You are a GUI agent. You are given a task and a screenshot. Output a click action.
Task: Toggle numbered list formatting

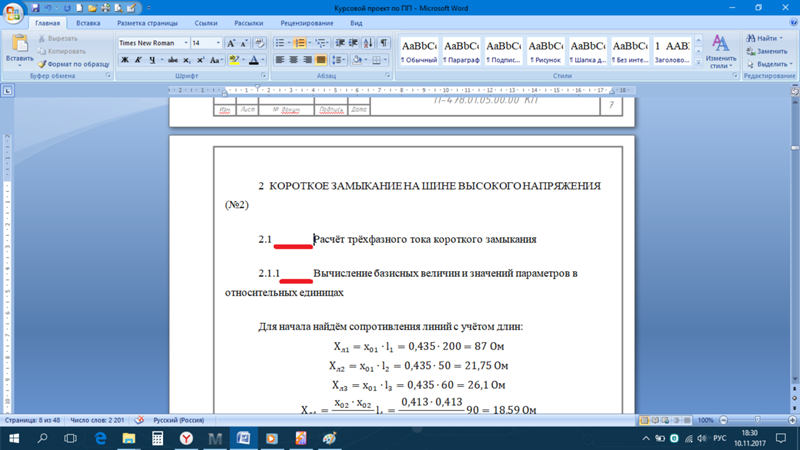point(299,43)
